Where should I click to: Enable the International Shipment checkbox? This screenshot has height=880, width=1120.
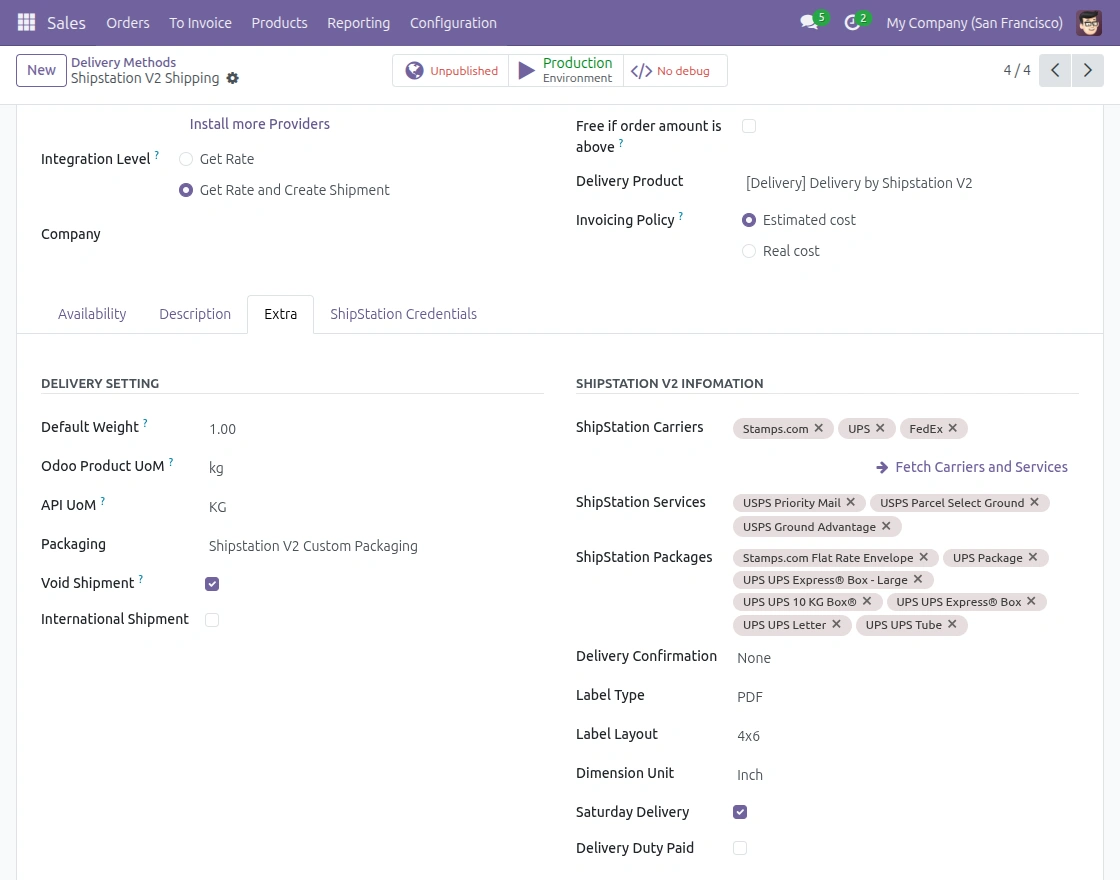(x=212, y=620)
